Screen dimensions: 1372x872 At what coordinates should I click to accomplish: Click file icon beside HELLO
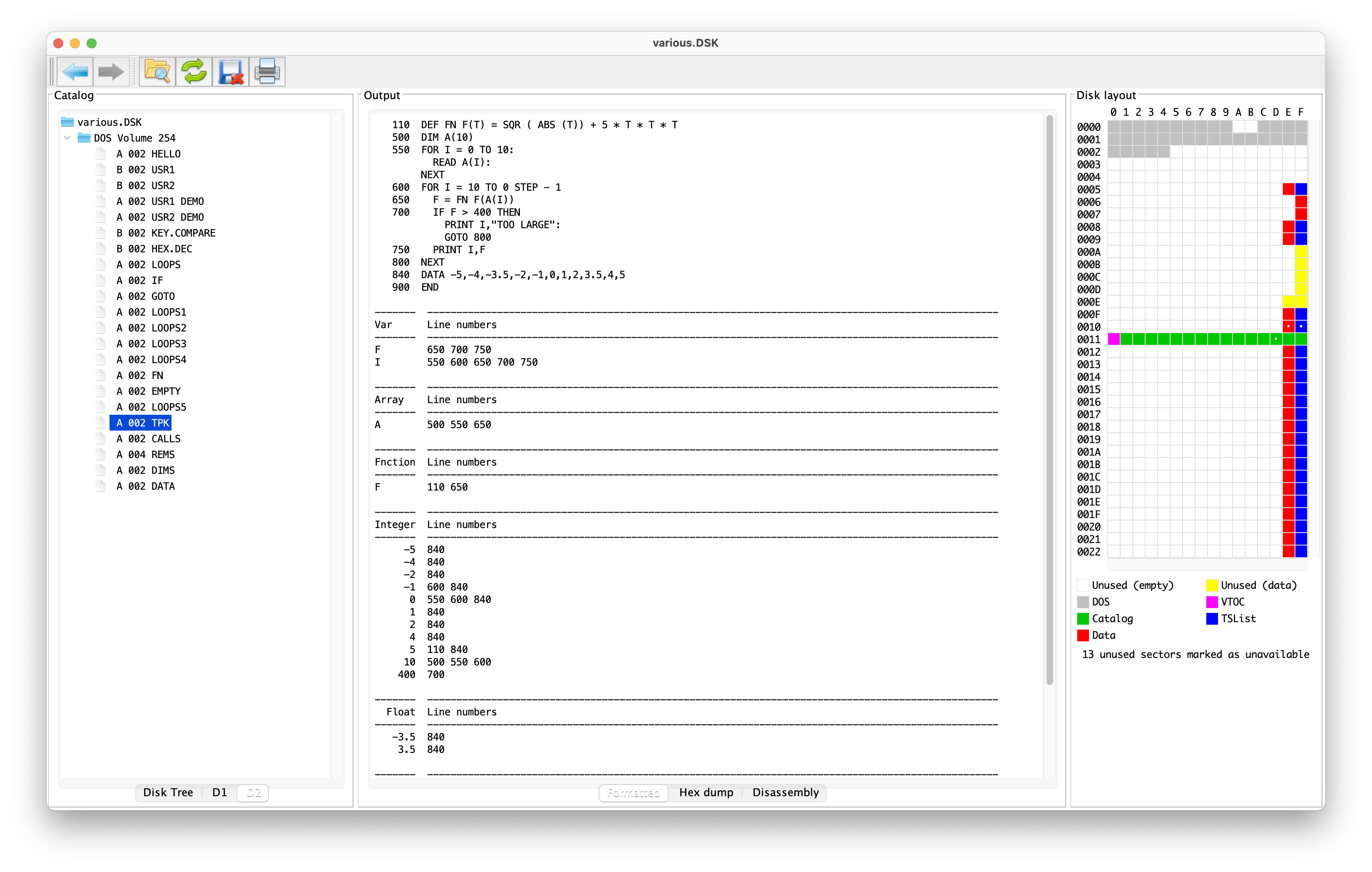click(x=102, y=154)
